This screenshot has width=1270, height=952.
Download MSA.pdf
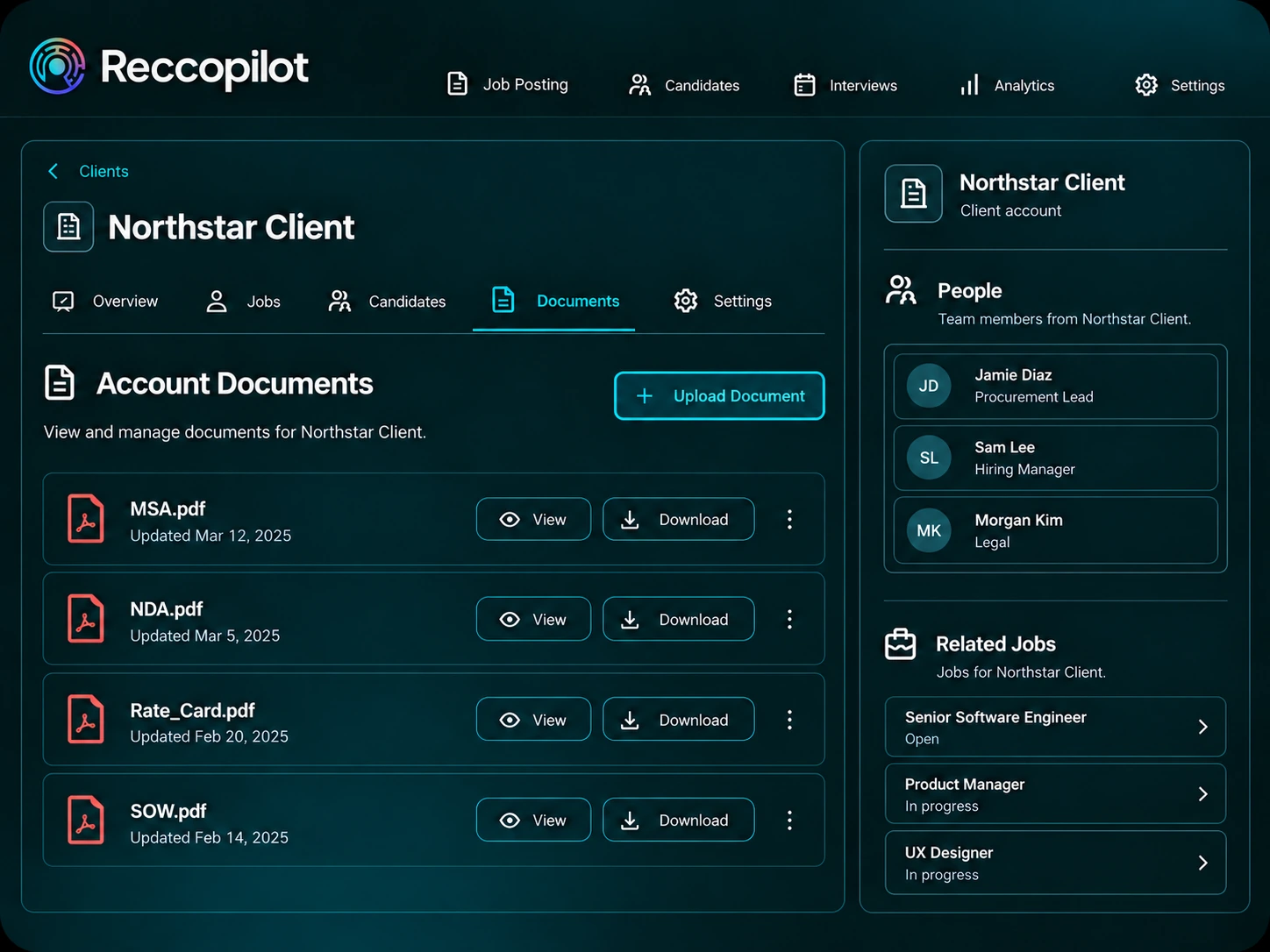[x=678, y=520]
